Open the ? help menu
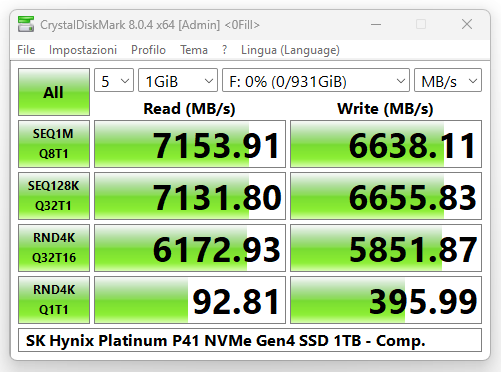The width and height of the screenshot is (501, 372). [224, 50]
